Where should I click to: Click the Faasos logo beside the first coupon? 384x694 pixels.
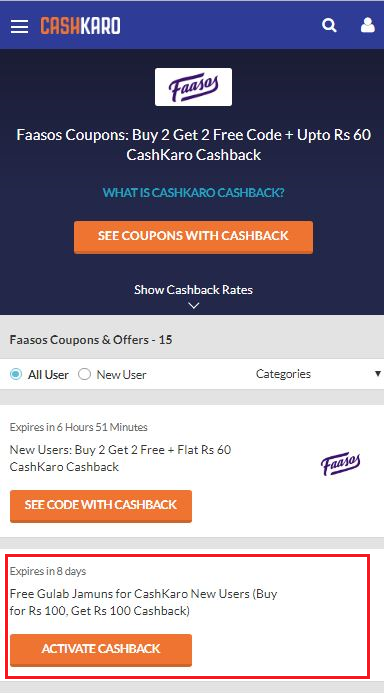click(x=340, y=464)
